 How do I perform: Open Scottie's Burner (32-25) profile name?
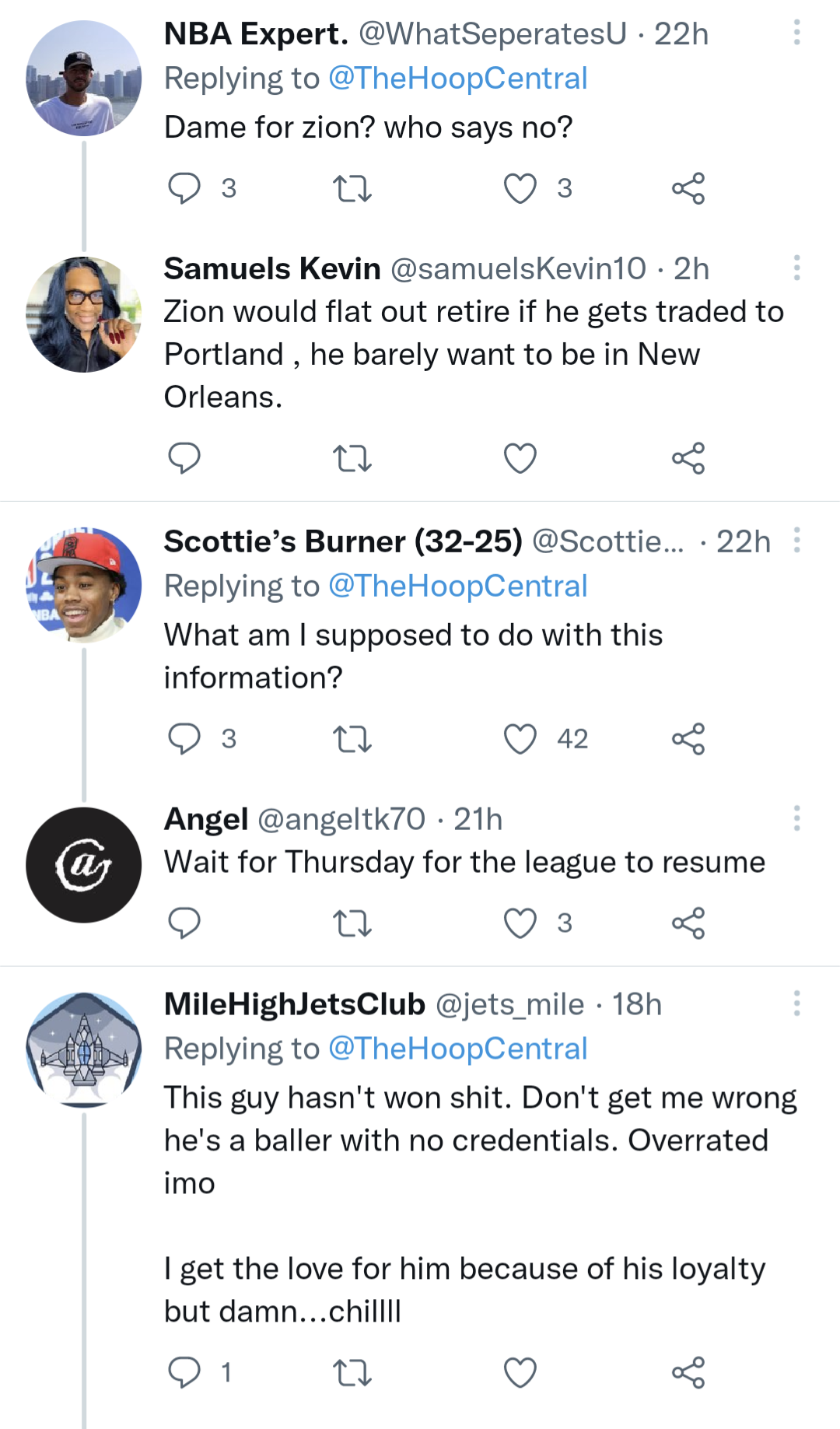coord(342,541)
